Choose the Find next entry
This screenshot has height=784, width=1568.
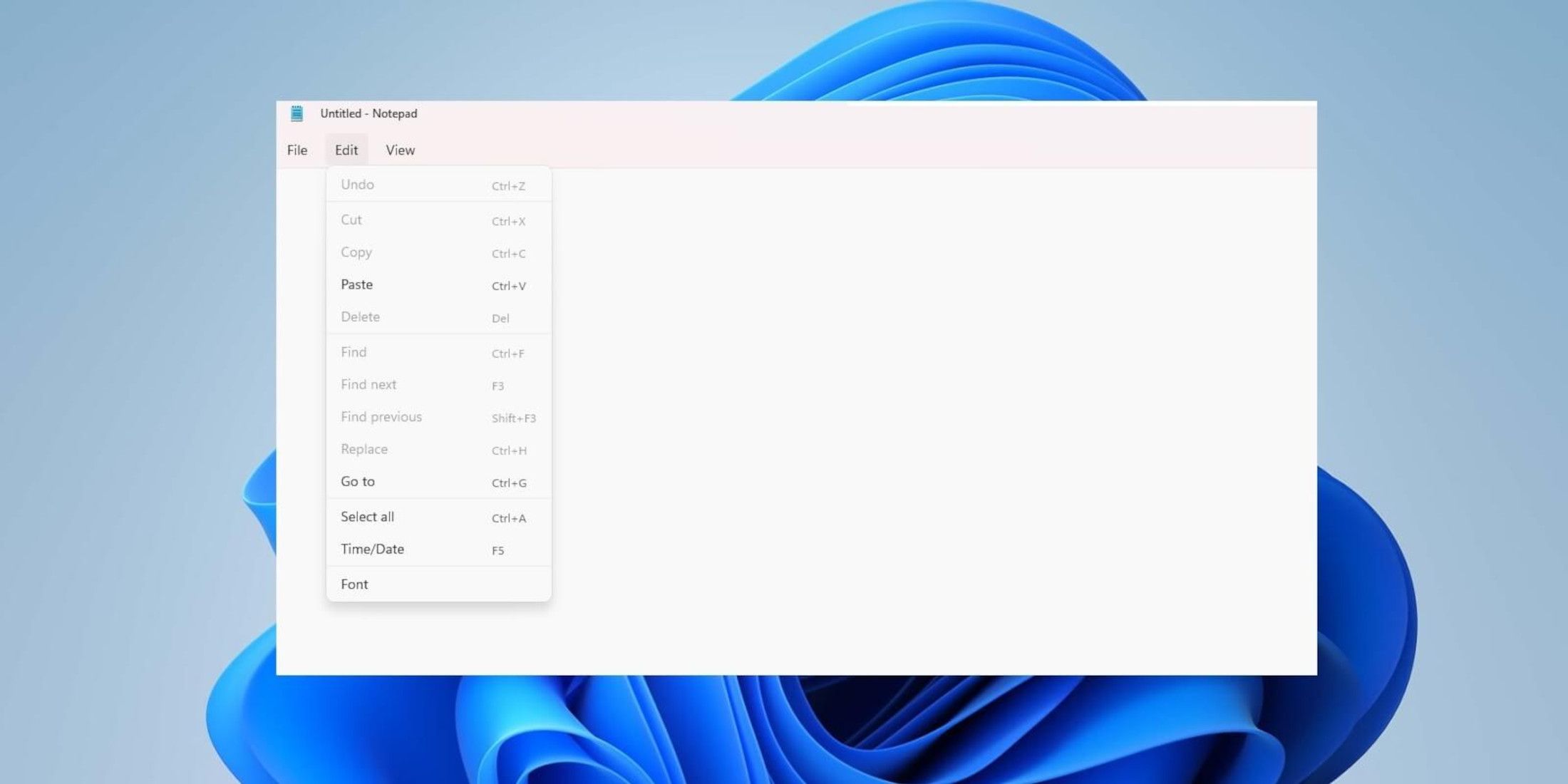(438, 385)
